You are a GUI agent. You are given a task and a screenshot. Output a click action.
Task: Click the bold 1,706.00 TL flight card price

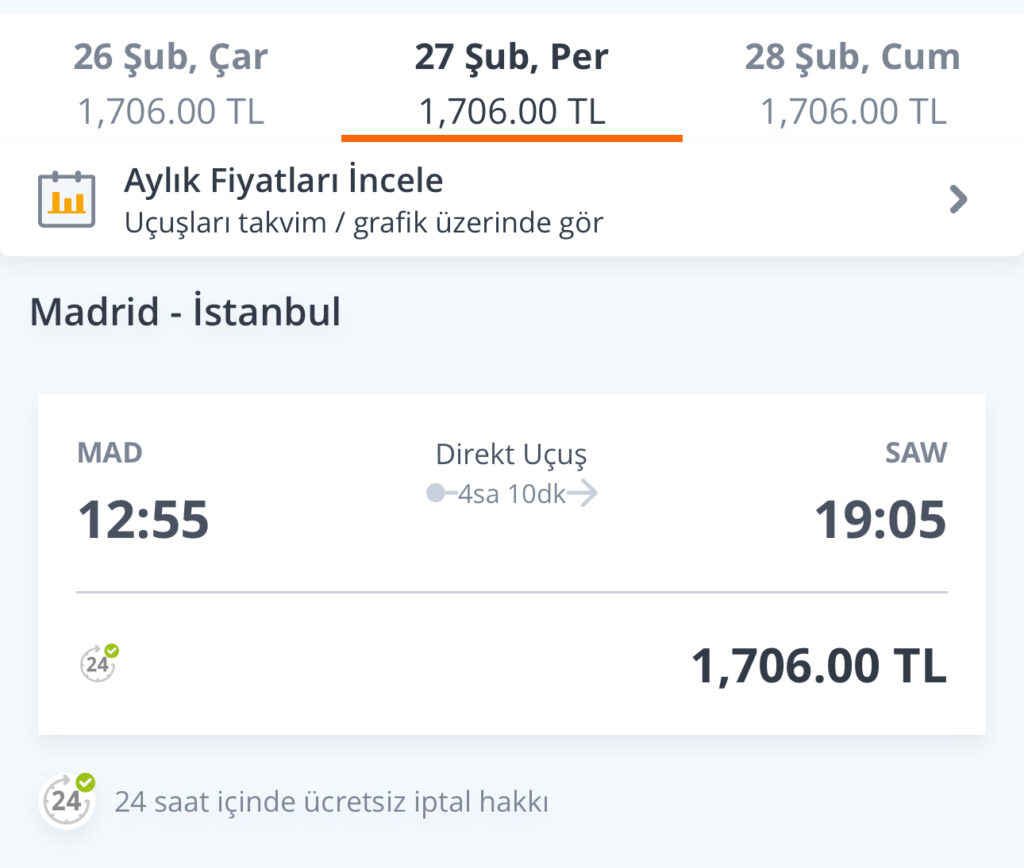click(818, 666)
